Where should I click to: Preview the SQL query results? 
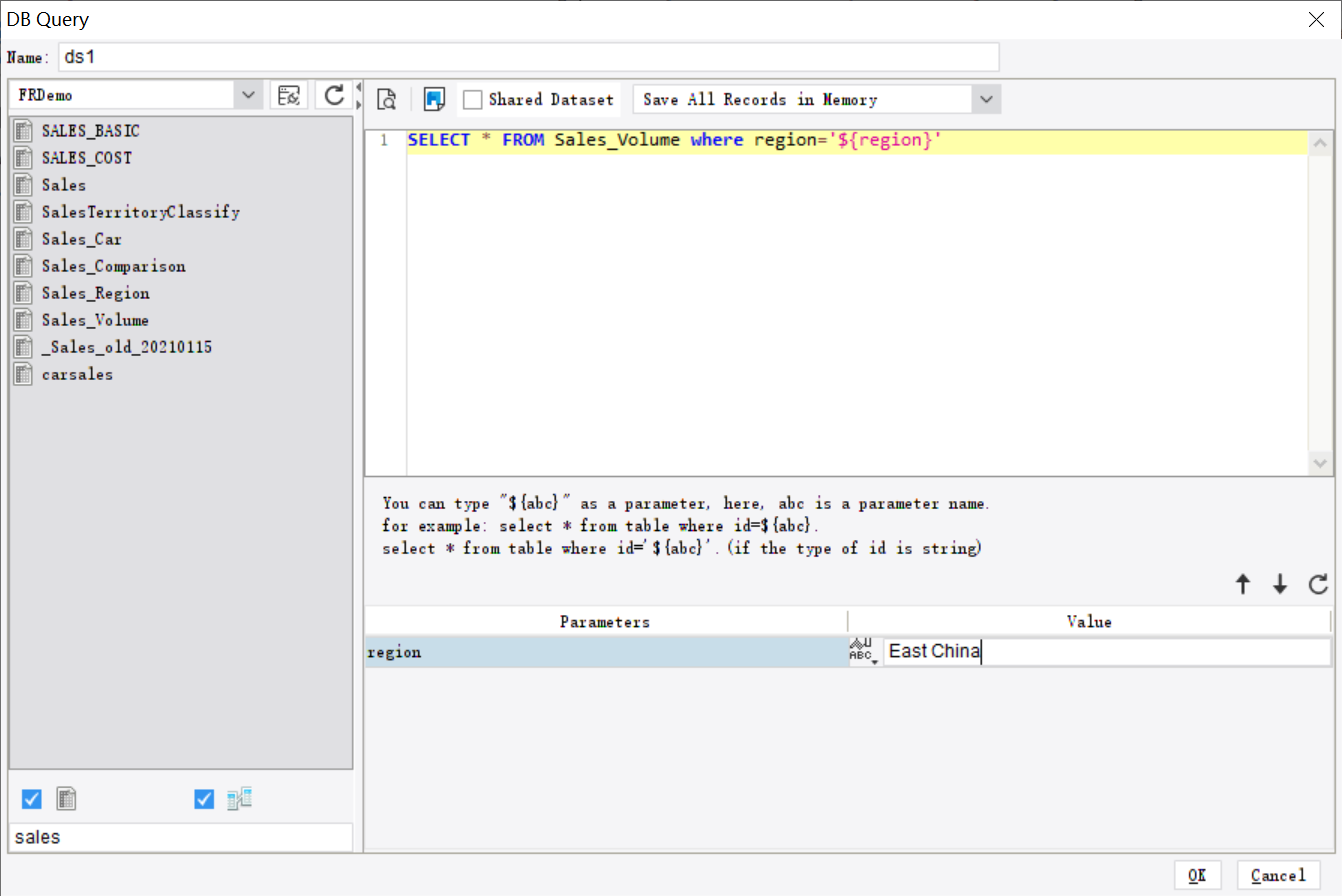387,99
